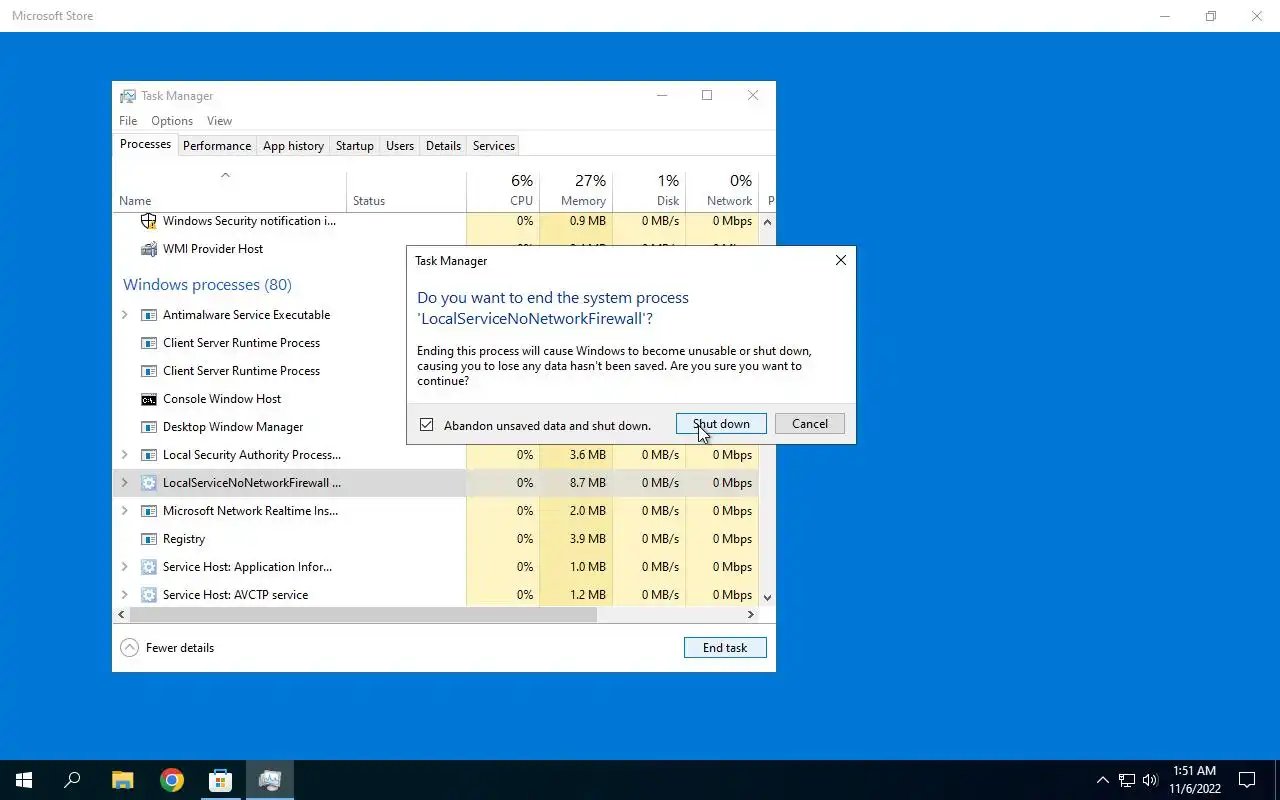The width and height of the screenshot is (1280, 800).
Task: Expand Service Host: Application Information row
Action: (x=125, y=567)
